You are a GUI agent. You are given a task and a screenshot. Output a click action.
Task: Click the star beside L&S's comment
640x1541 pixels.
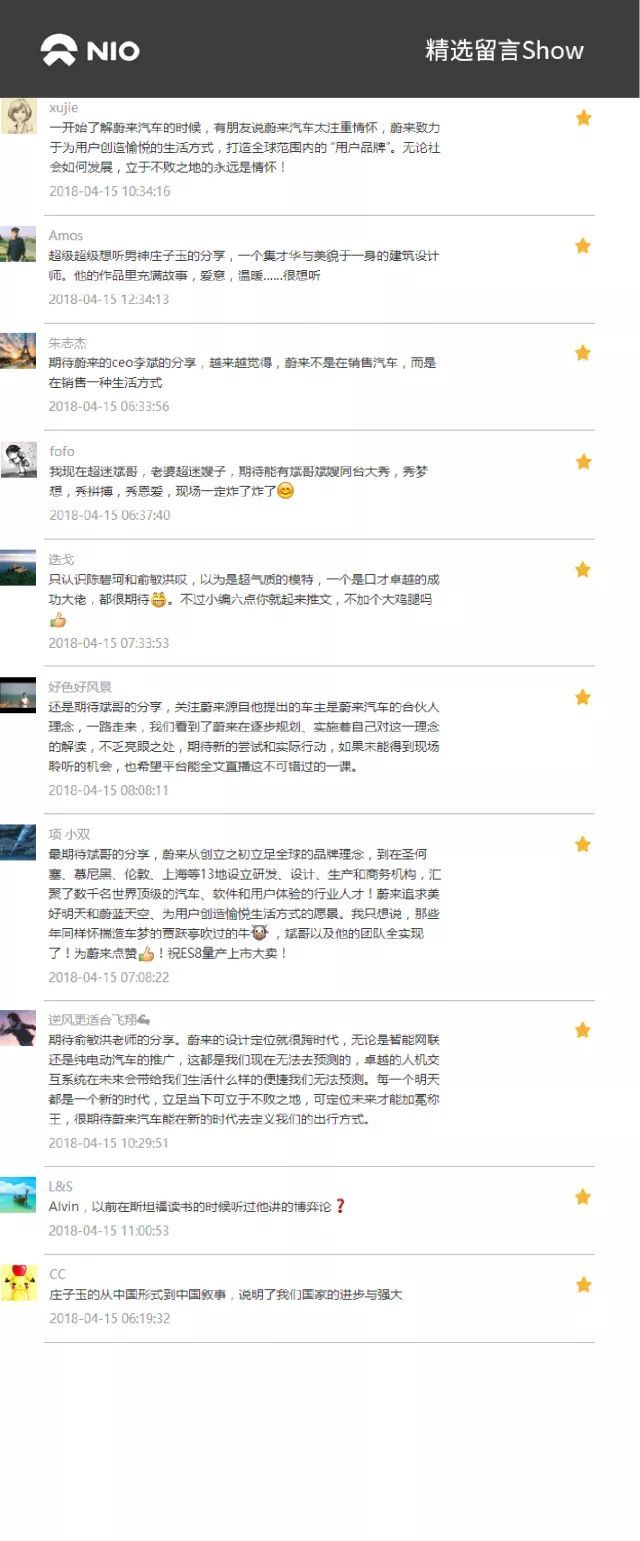click(x=583, y=1197)
